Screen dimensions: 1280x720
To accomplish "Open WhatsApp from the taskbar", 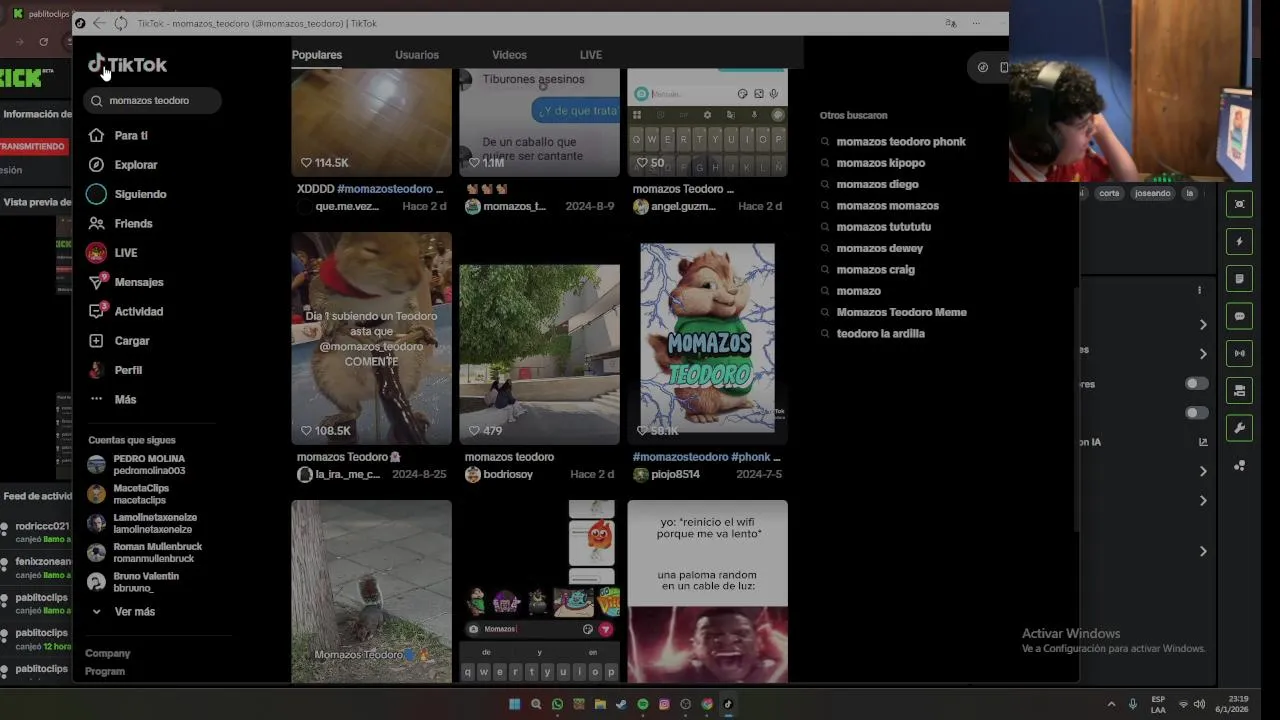I will [x=557, y=704].
